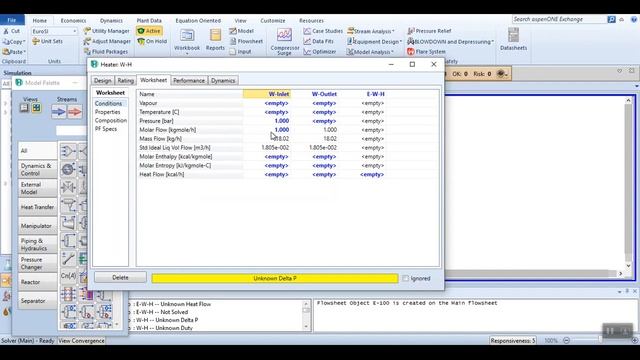Set solver to Active
This screenshot has width=640, height=360.
tap(149, 31)
